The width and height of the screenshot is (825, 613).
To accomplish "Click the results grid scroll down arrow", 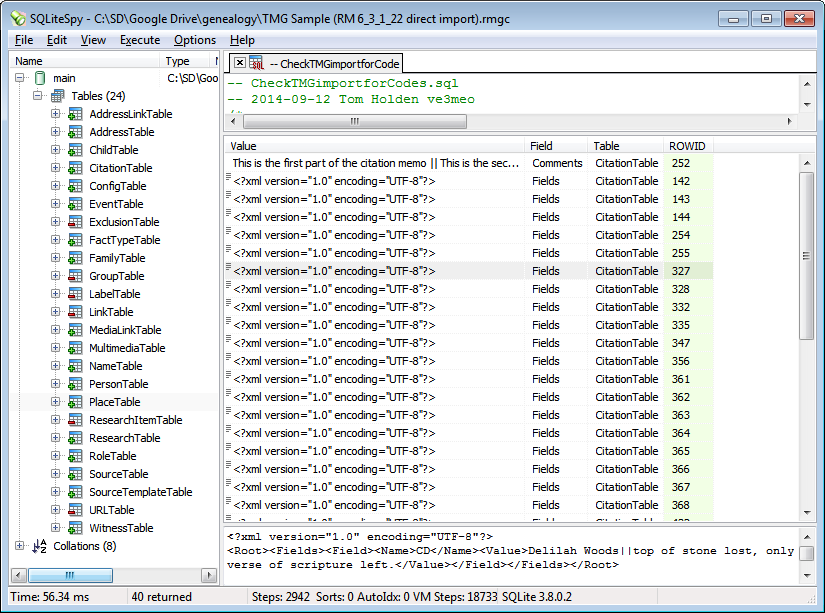I will click(807, 512).
